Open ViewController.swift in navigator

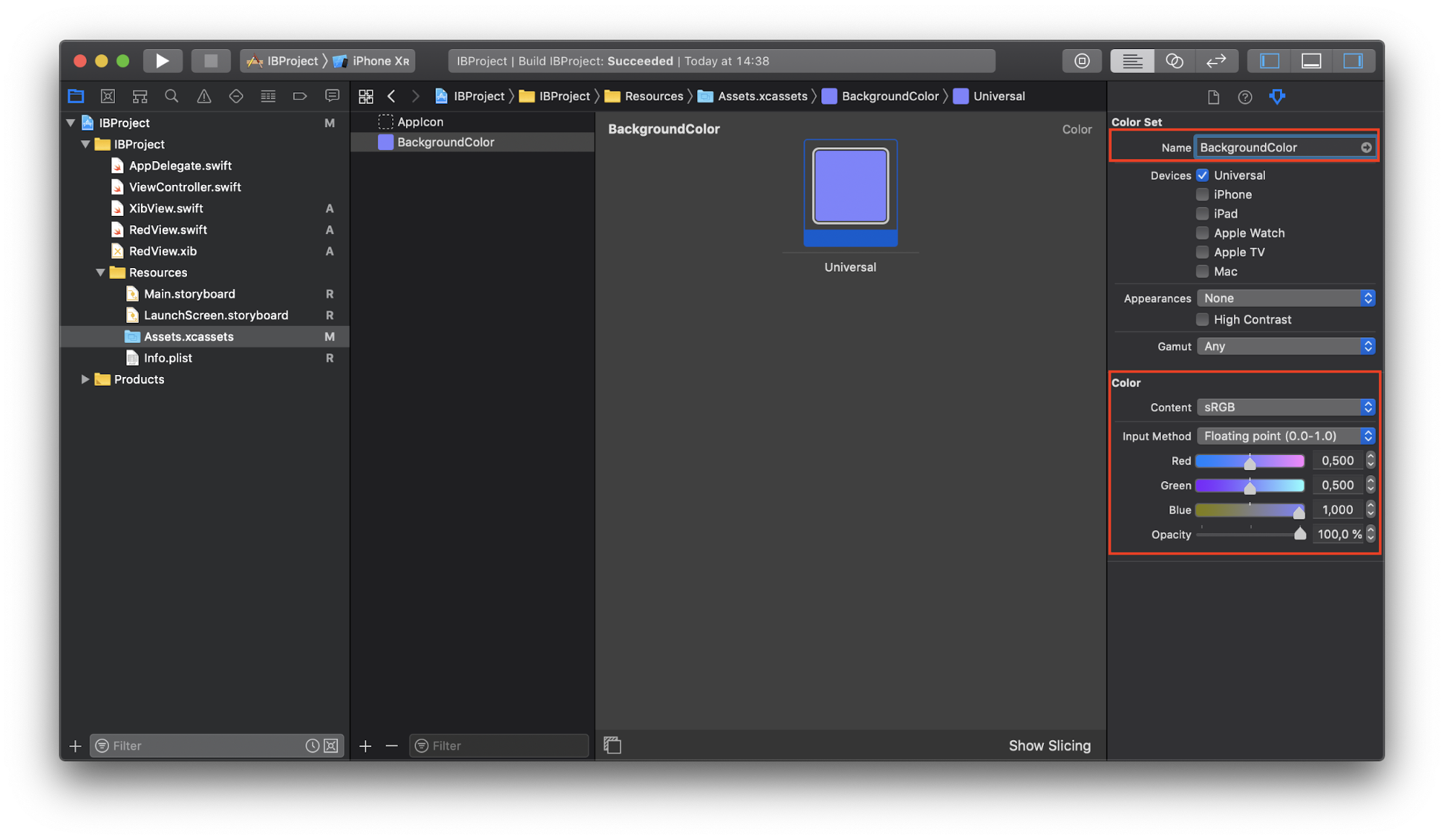coord(184,187)
